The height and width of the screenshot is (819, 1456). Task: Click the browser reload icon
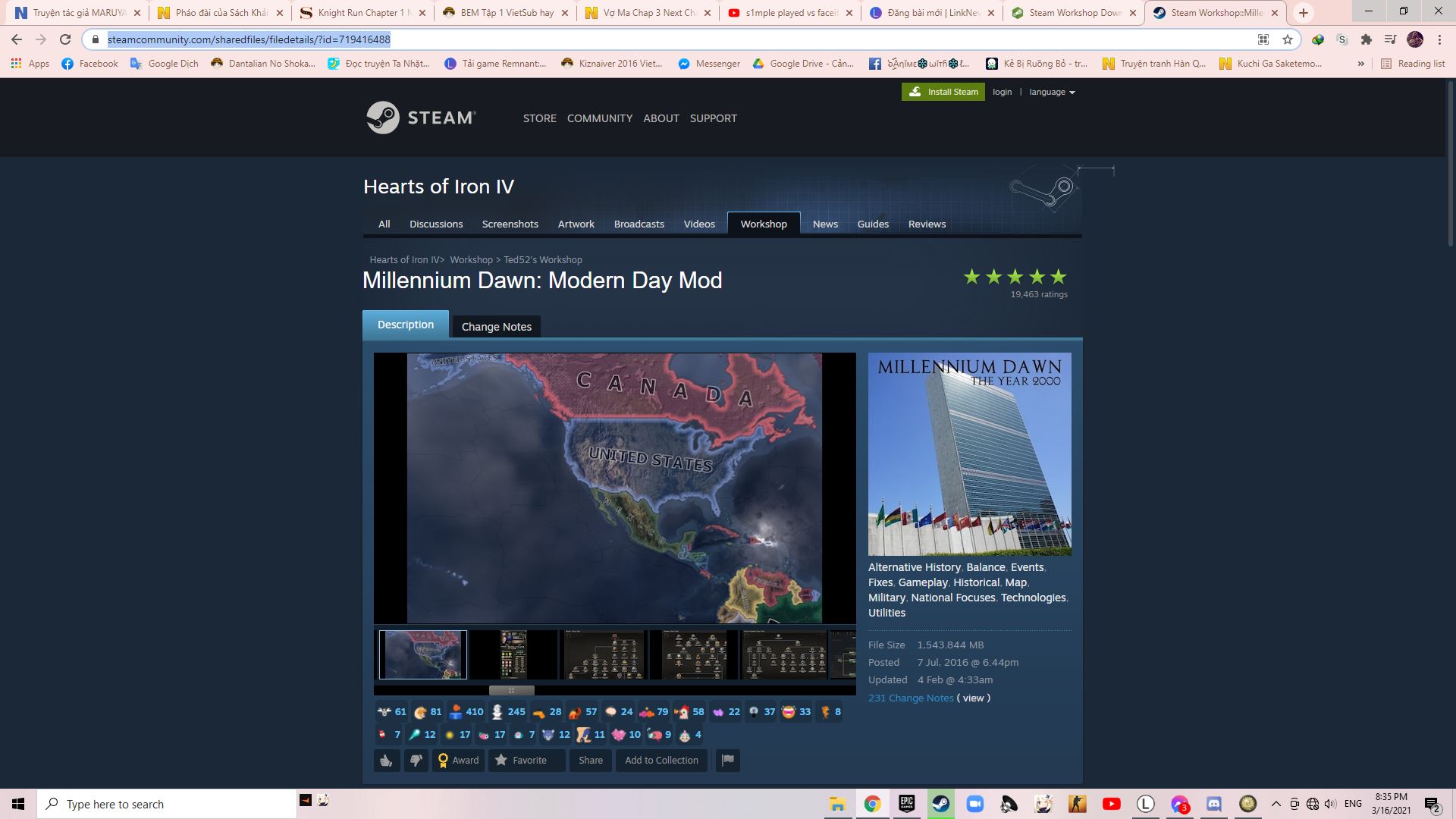(64, 39)
